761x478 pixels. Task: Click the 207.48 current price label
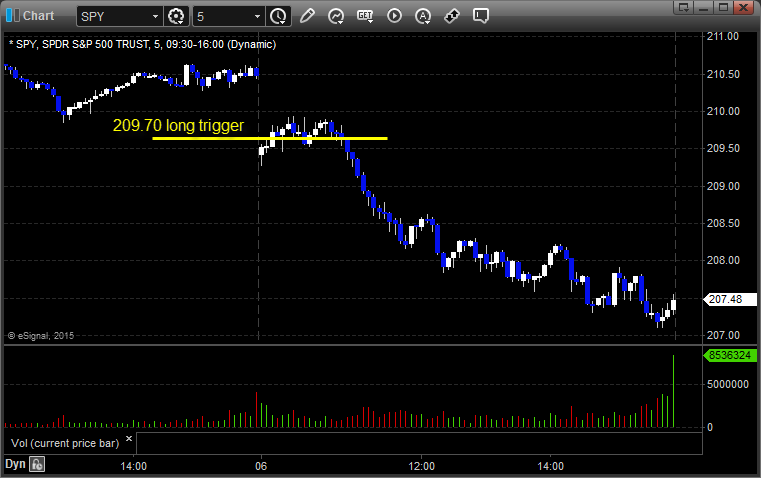coord(729,299)
